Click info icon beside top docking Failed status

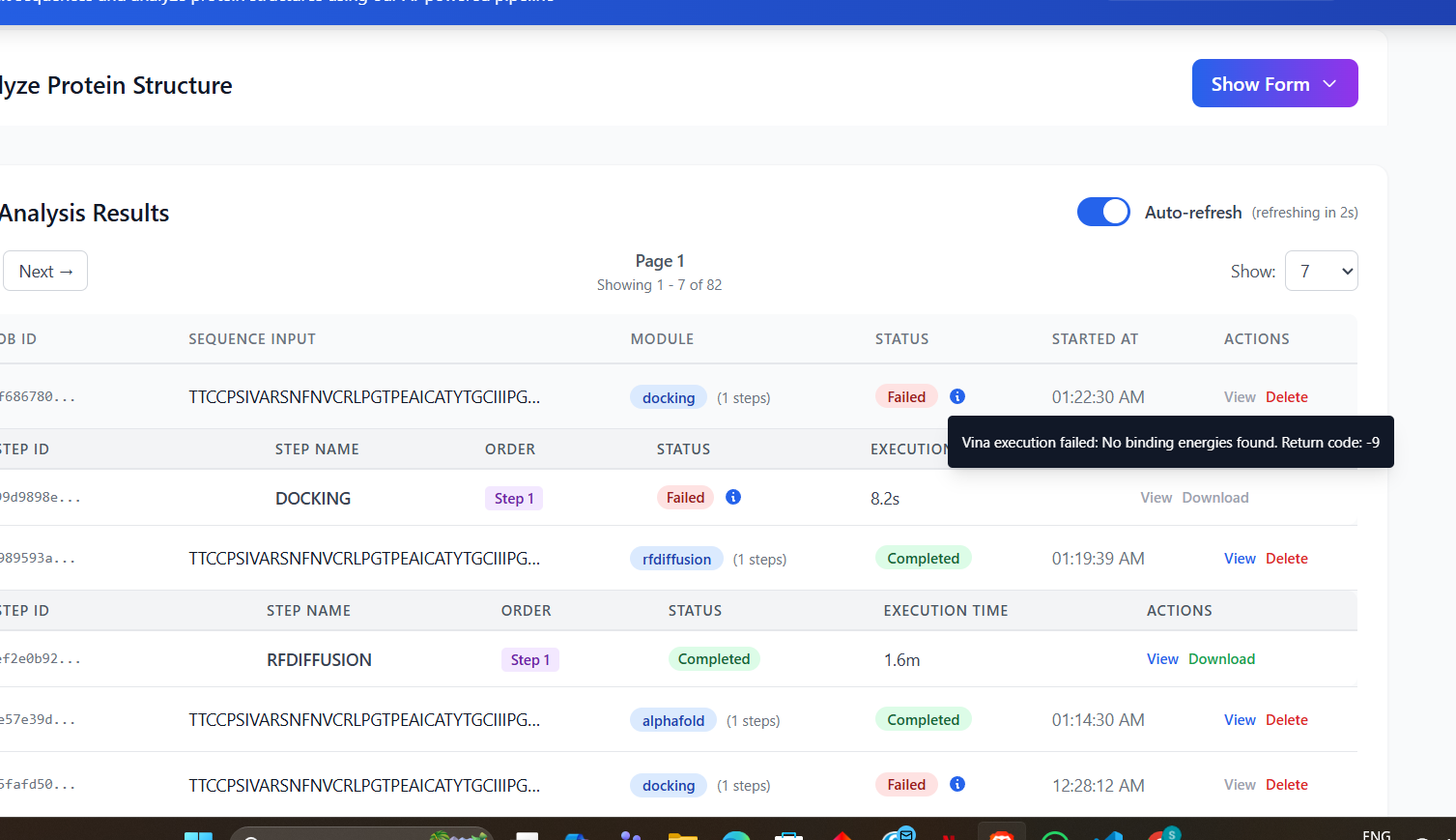point(957,396)
